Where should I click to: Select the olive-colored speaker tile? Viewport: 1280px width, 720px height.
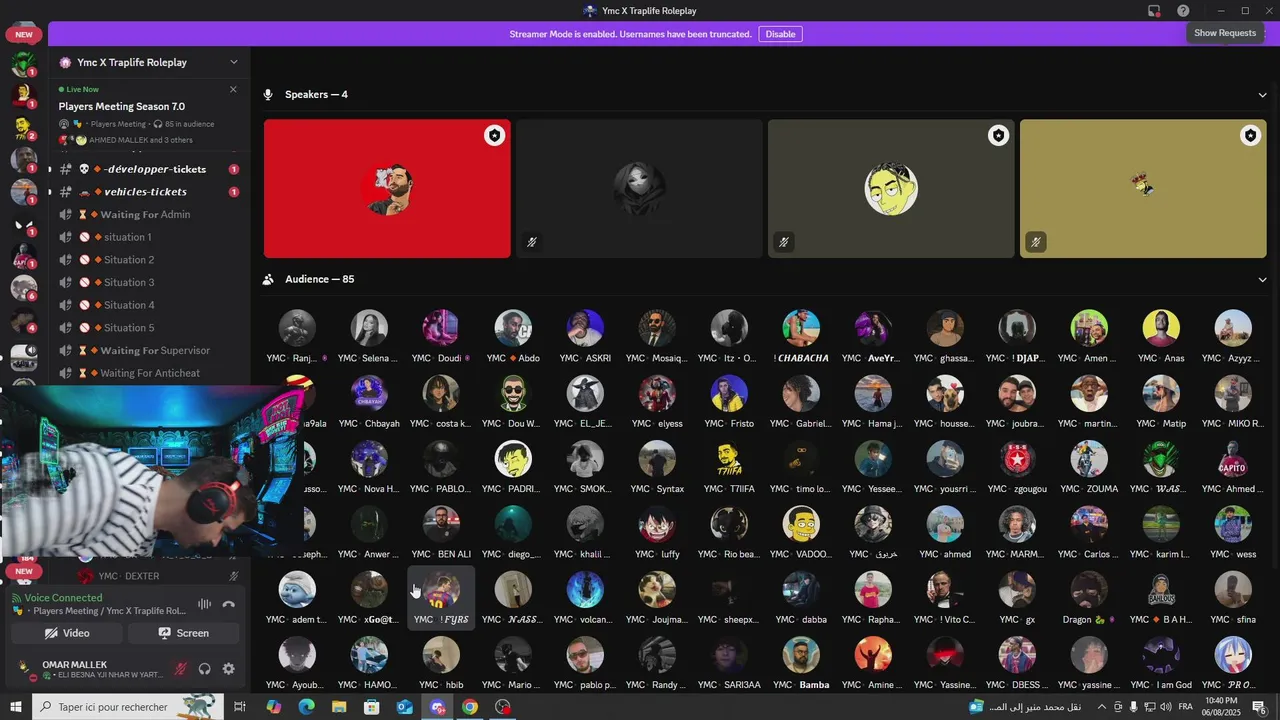tap(1143, 189)
